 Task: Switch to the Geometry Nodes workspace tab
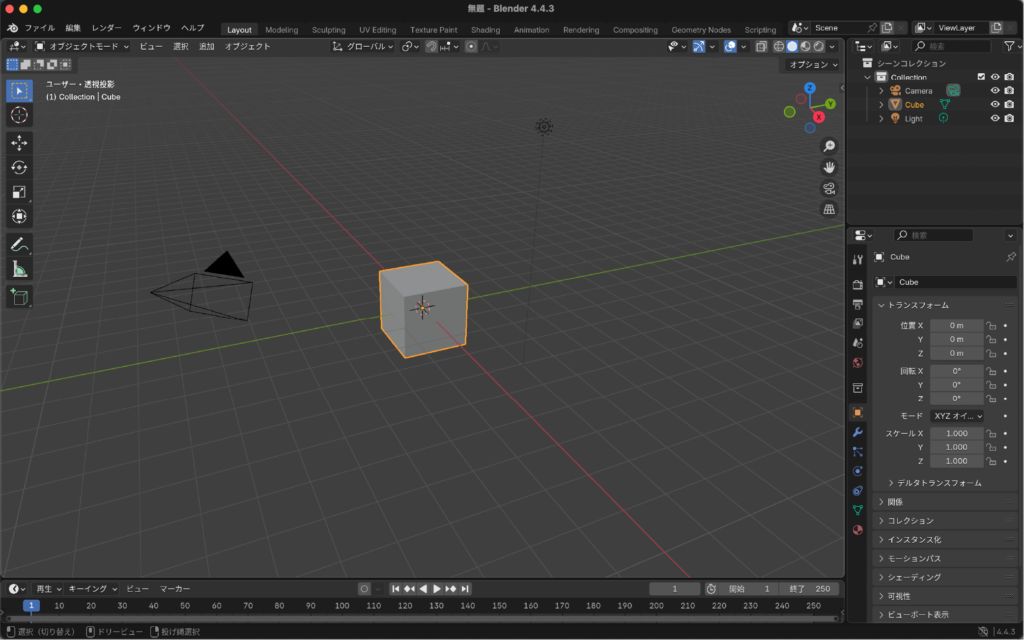click(x=701, y=30)
